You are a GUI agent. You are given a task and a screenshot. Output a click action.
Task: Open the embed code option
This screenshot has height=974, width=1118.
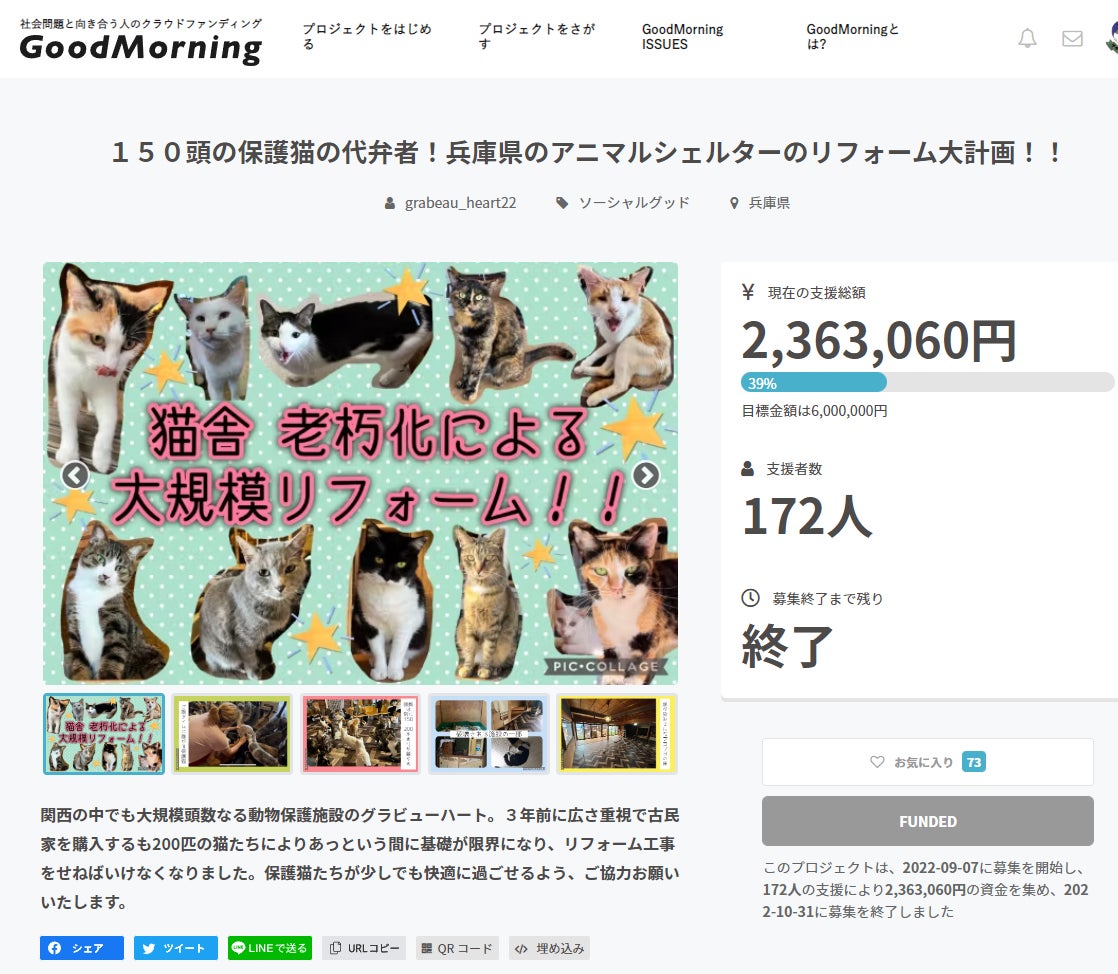click(550, 948)
